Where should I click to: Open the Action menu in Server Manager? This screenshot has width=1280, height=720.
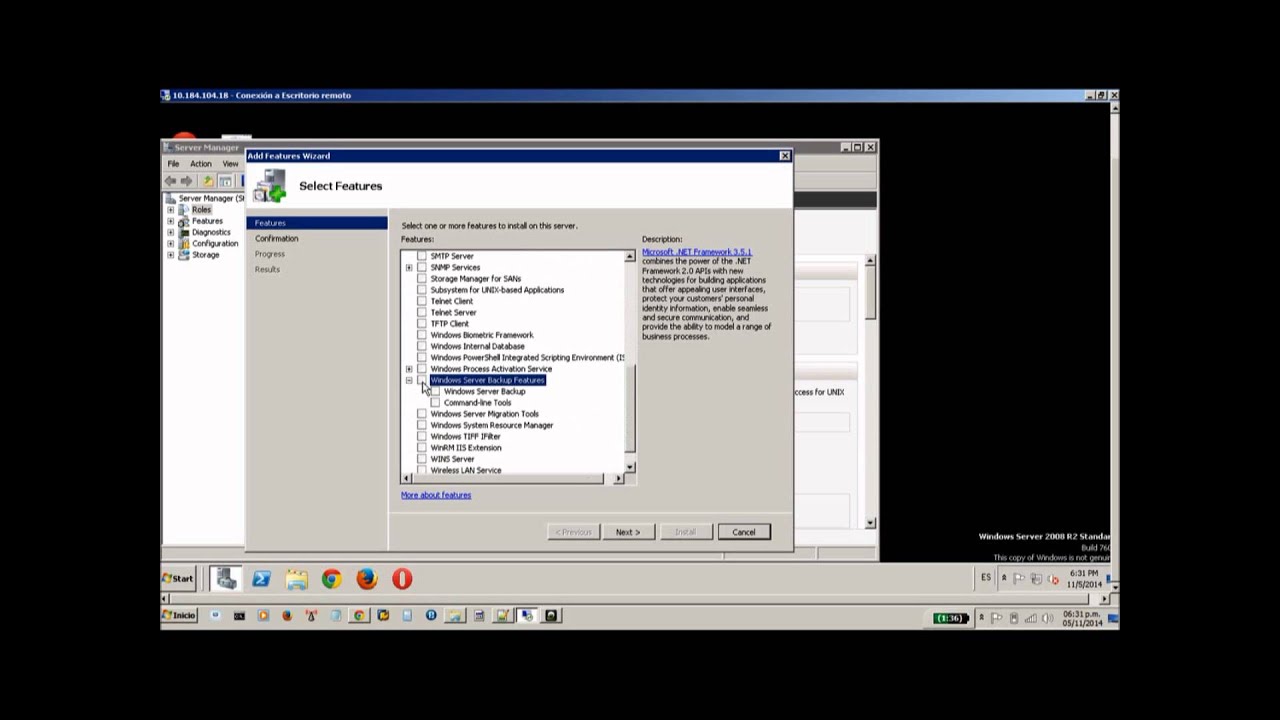(201, 164)
